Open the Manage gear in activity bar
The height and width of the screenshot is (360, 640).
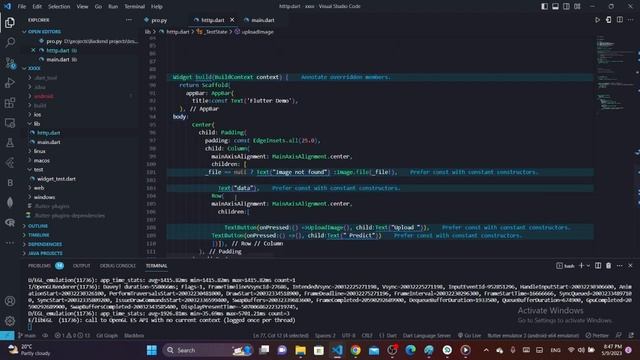click(x=10, y=321)
